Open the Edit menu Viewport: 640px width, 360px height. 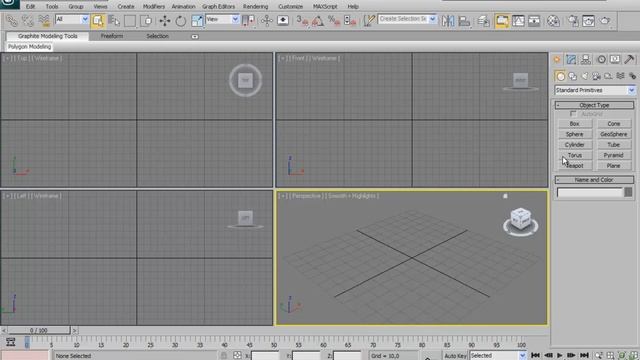pyautogui.click(x=31, y=7)
